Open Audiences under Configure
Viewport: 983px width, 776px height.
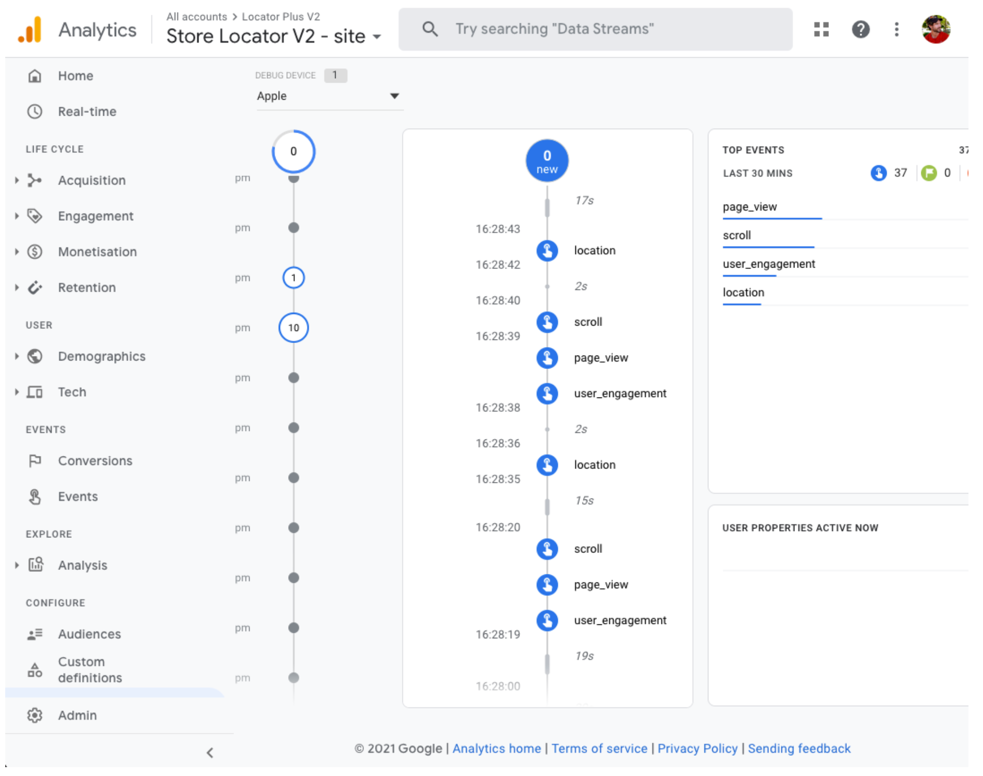89,634
